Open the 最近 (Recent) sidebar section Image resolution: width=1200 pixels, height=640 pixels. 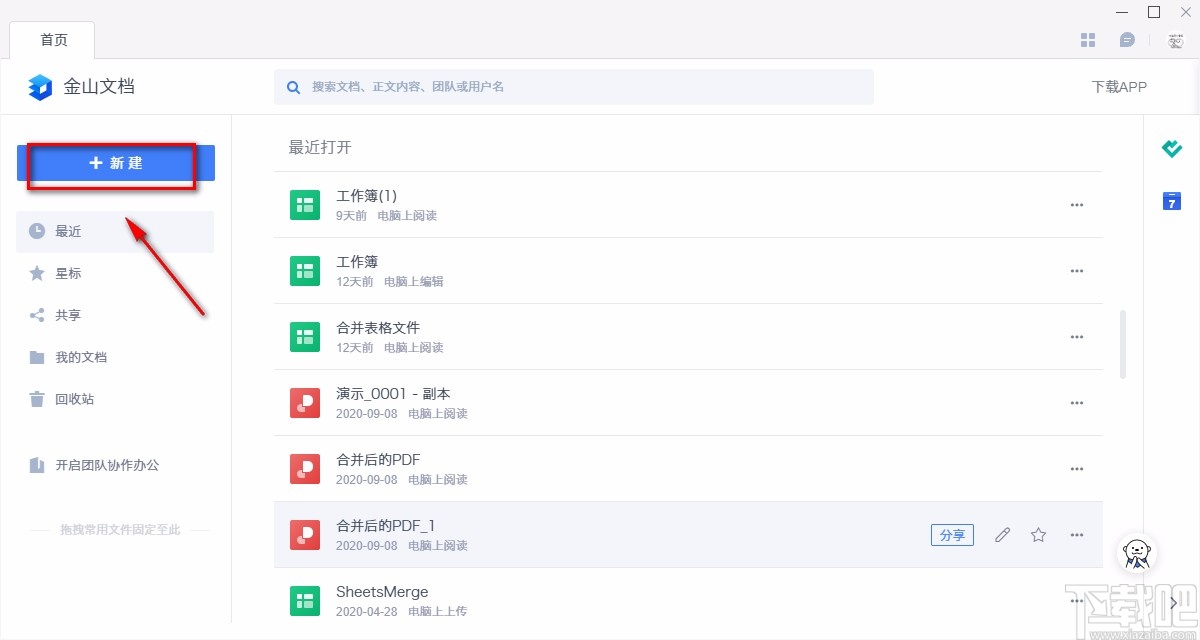(x=68, y=231)
